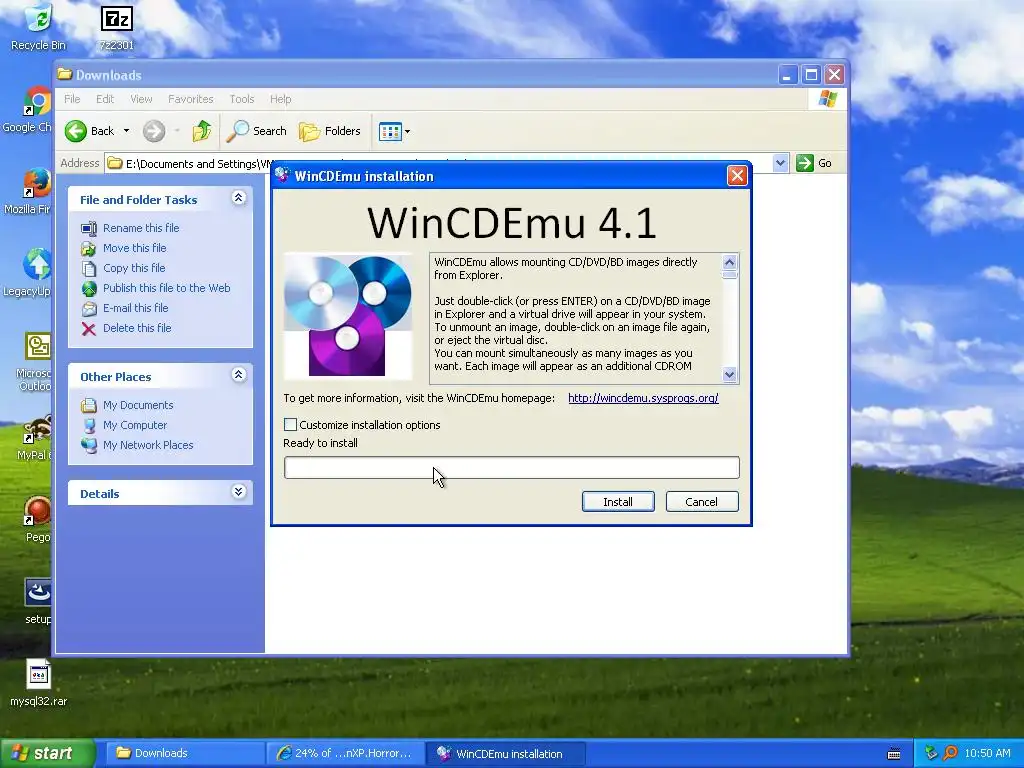Open the Back history dropdown arrow
Image resolution: width=1024 pixels, height=768 pixels.
126,131
